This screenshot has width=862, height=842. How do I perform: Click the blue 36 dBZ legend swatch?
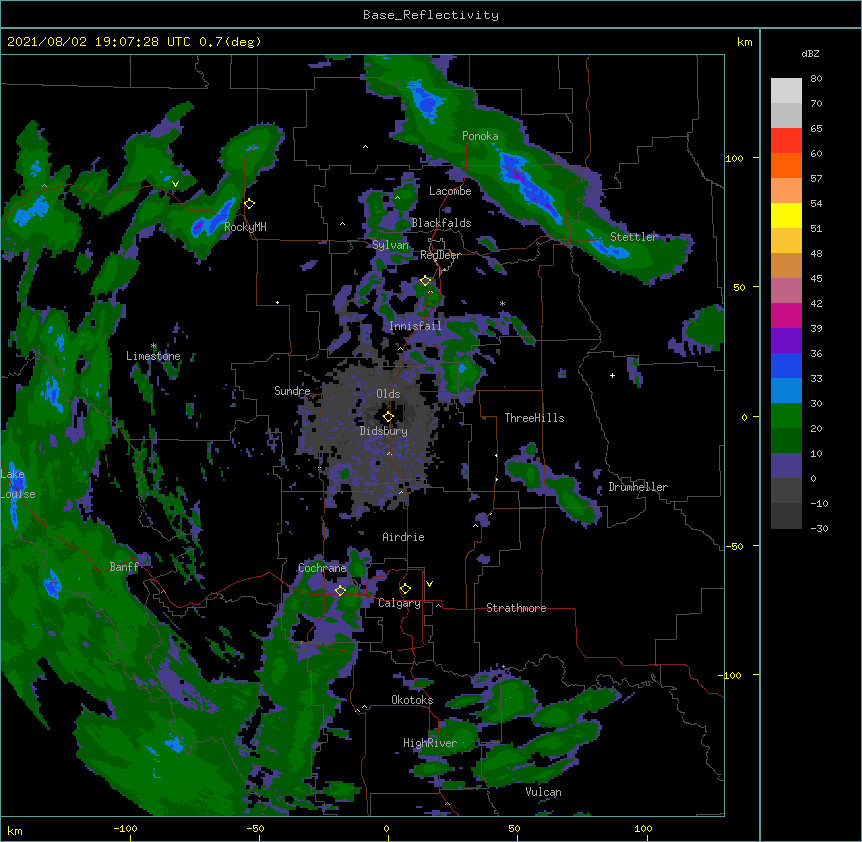click(x=786, y=365)
